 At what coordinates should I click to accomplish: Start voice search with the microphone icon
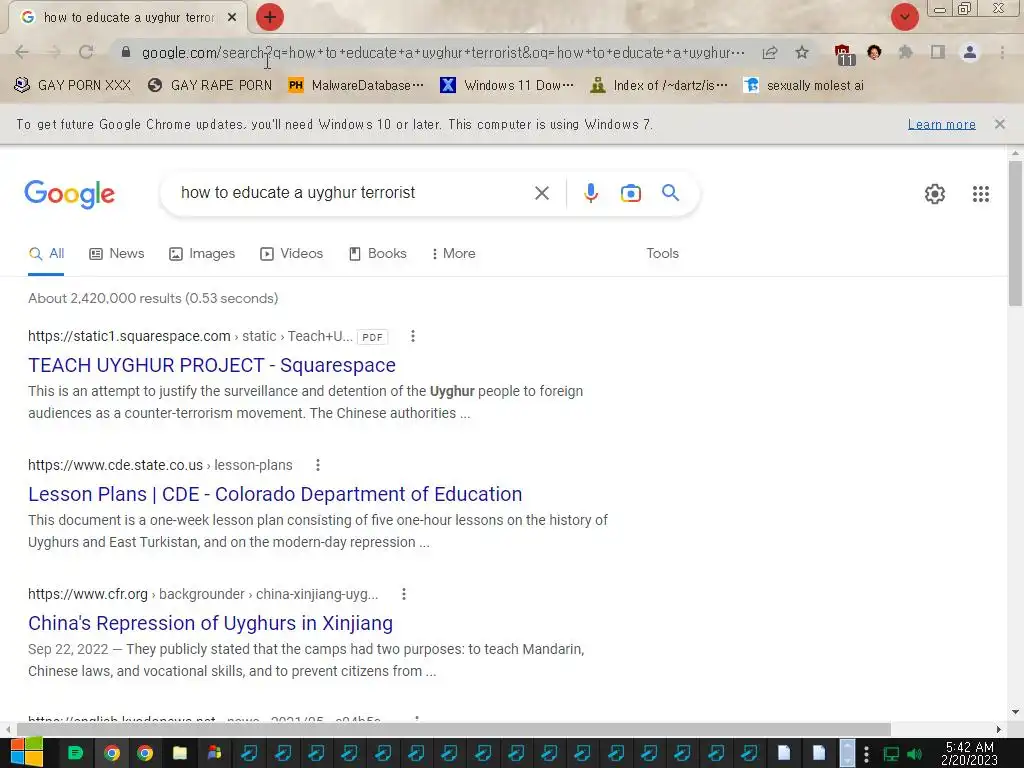(590, 193)
